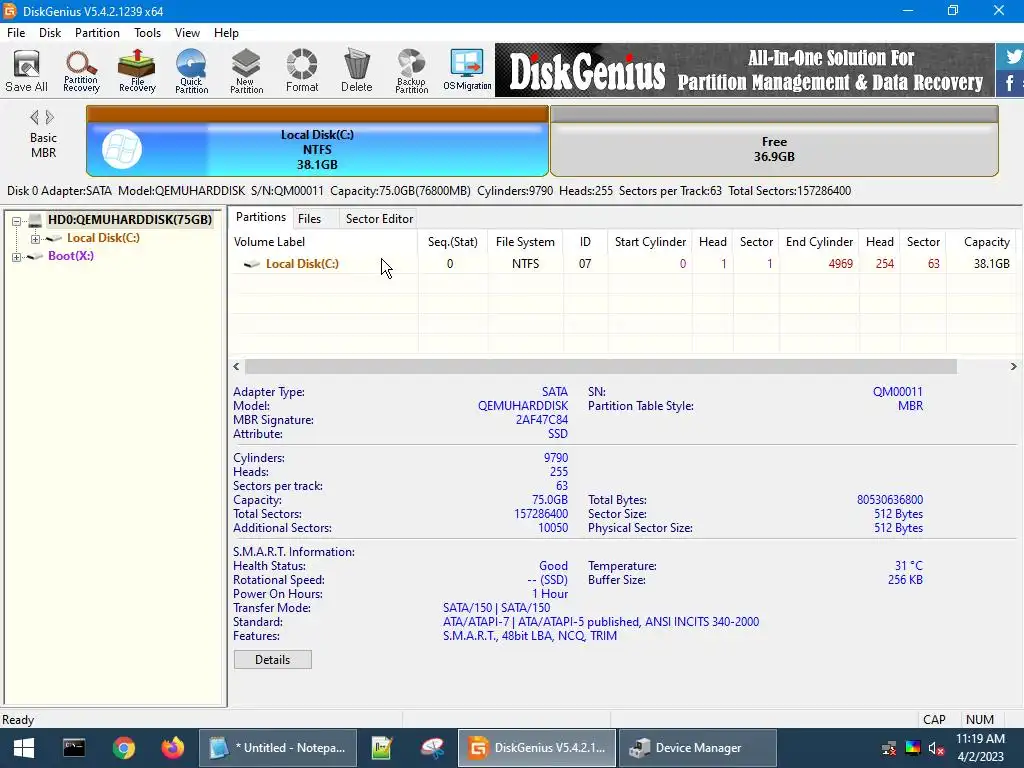Open the Help menu
Screen dimensions: 1024x768
(x=226, y=33)
